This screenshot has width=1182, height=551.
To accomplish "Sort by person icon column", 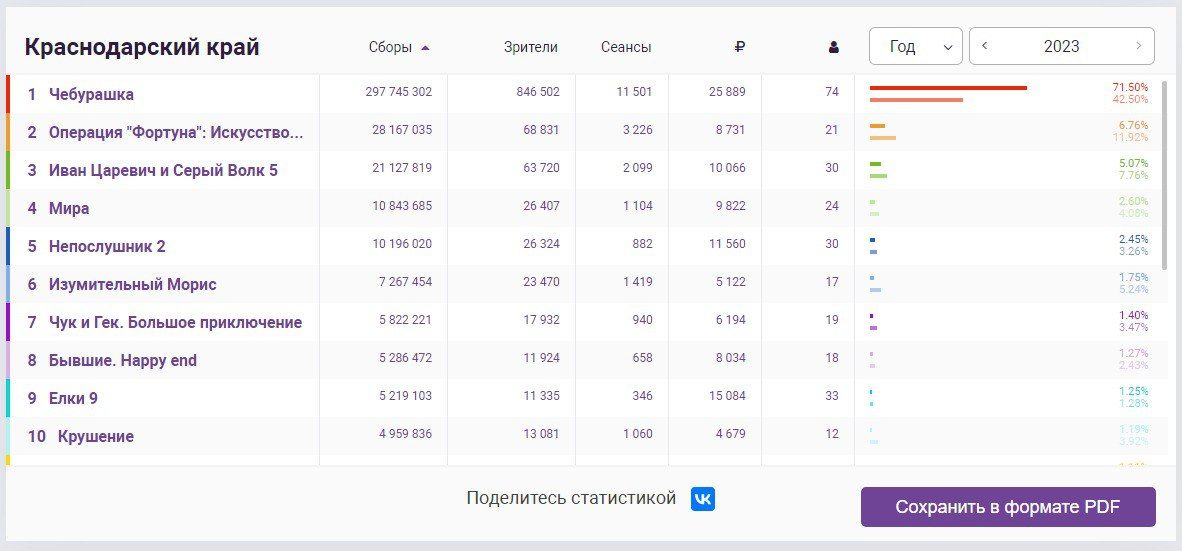I will tap(834, 47).
